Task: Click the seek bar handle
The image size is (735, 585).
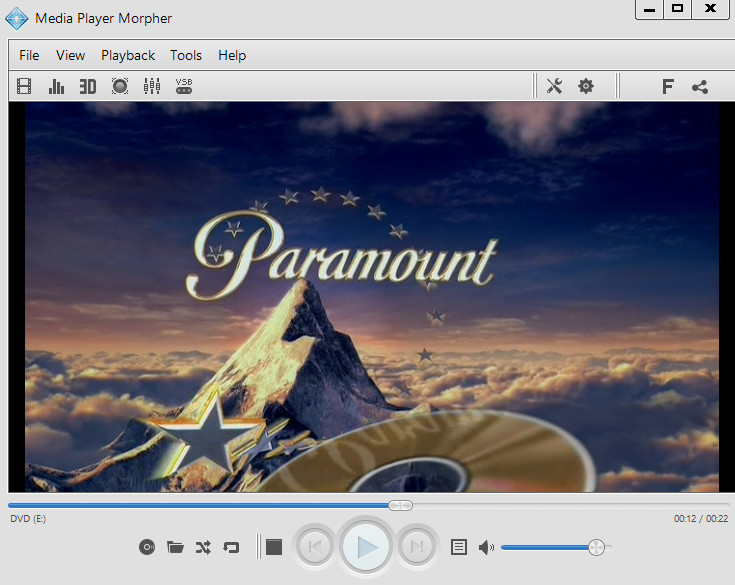Action: pos(400,505)
